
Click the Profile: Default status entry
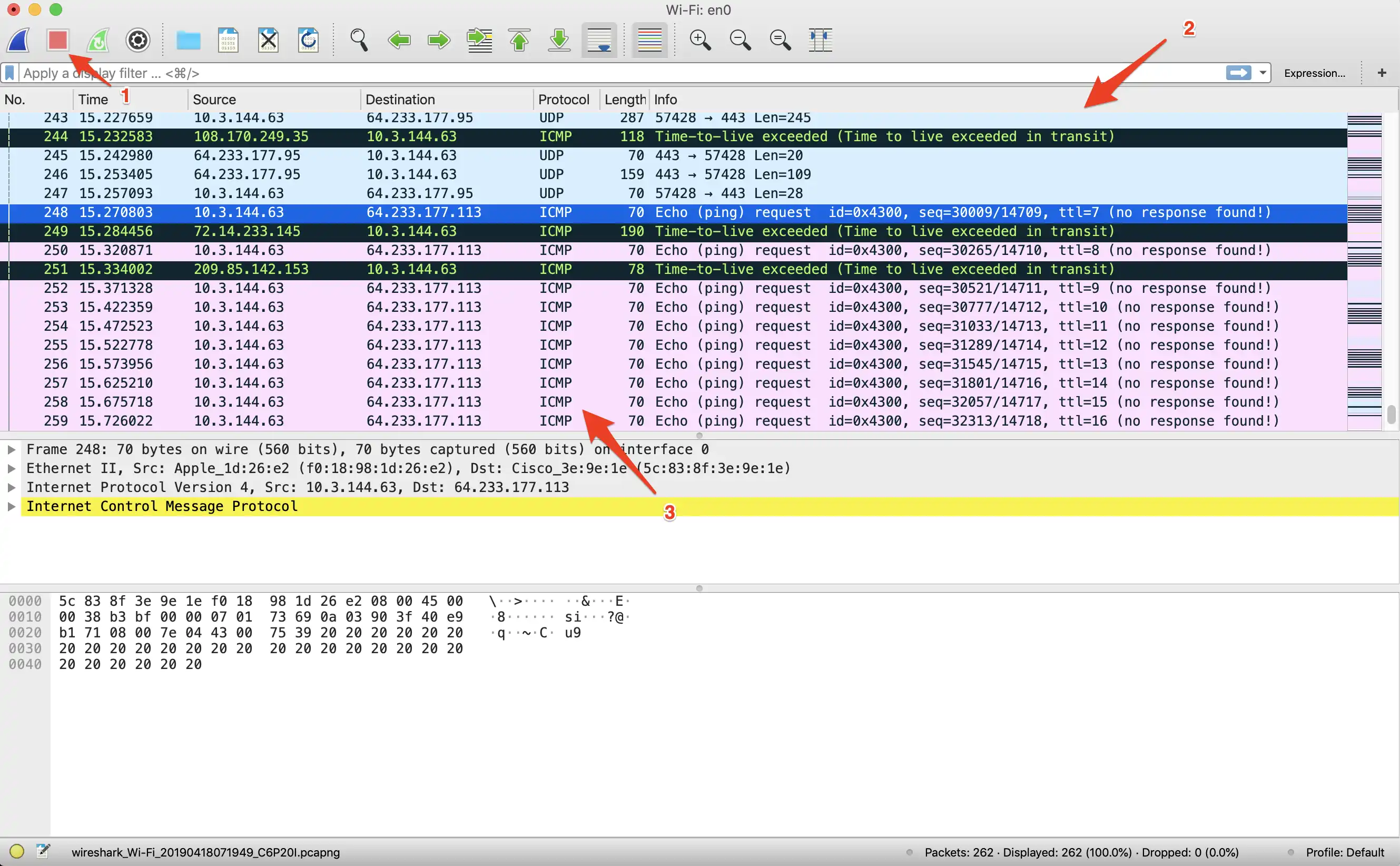[1345, 852]
